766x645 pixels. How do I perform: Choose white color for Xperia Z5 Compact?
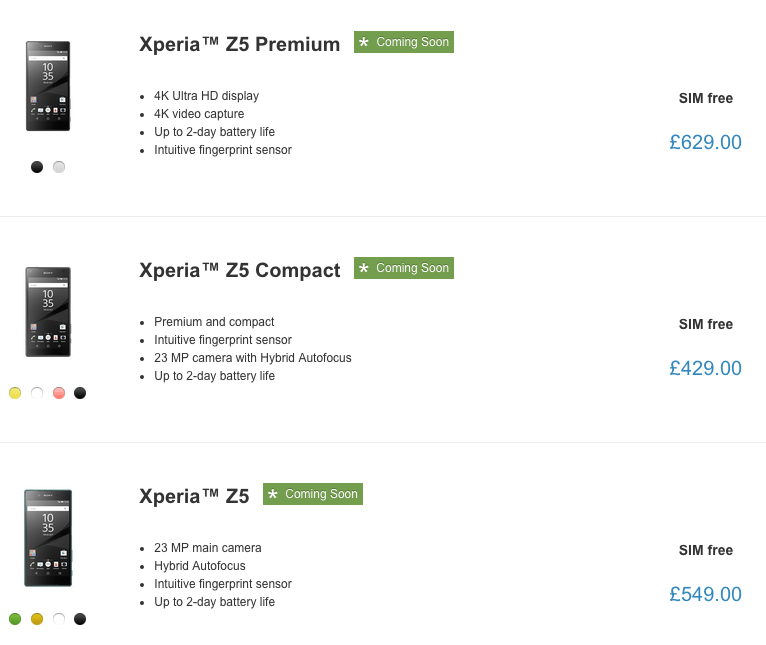pos(37,393)
